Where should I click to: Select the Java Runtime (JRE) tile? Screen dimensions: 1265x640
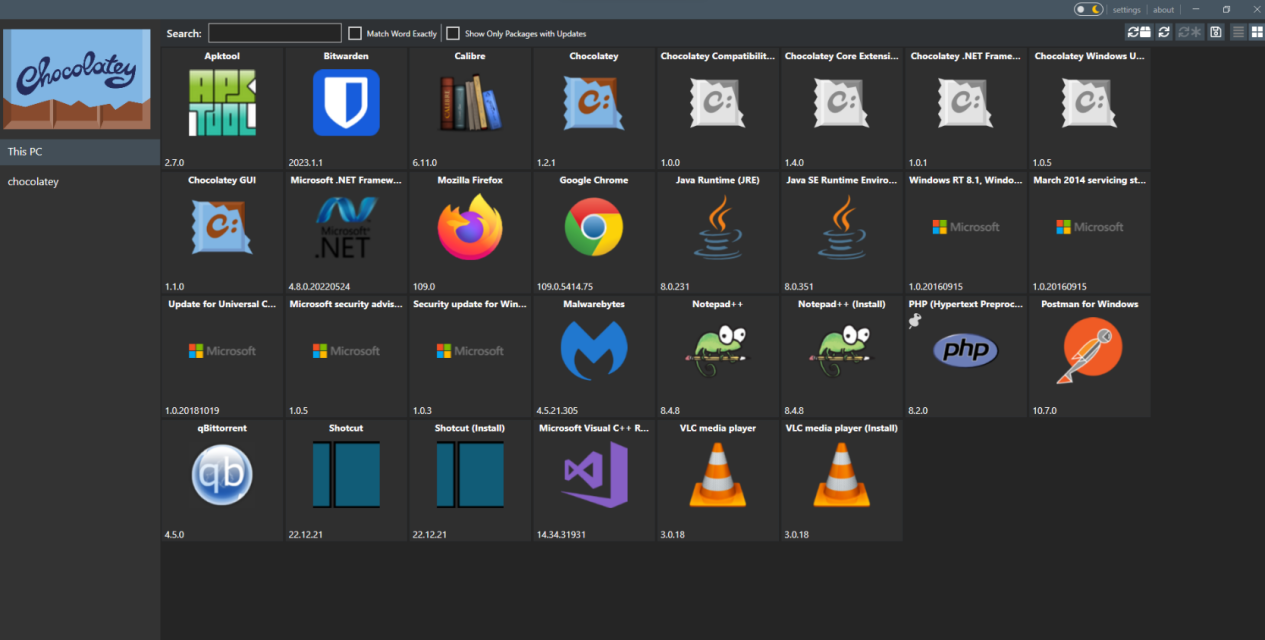click(718, 232)
